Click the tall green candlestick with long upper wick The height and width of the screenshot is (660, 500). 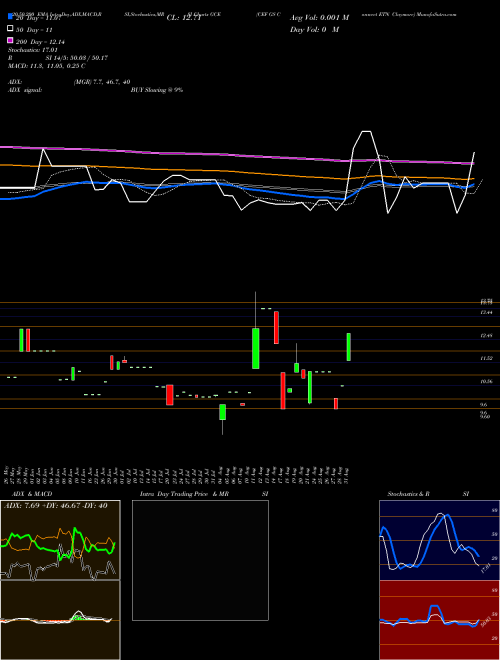click(255, 348)
